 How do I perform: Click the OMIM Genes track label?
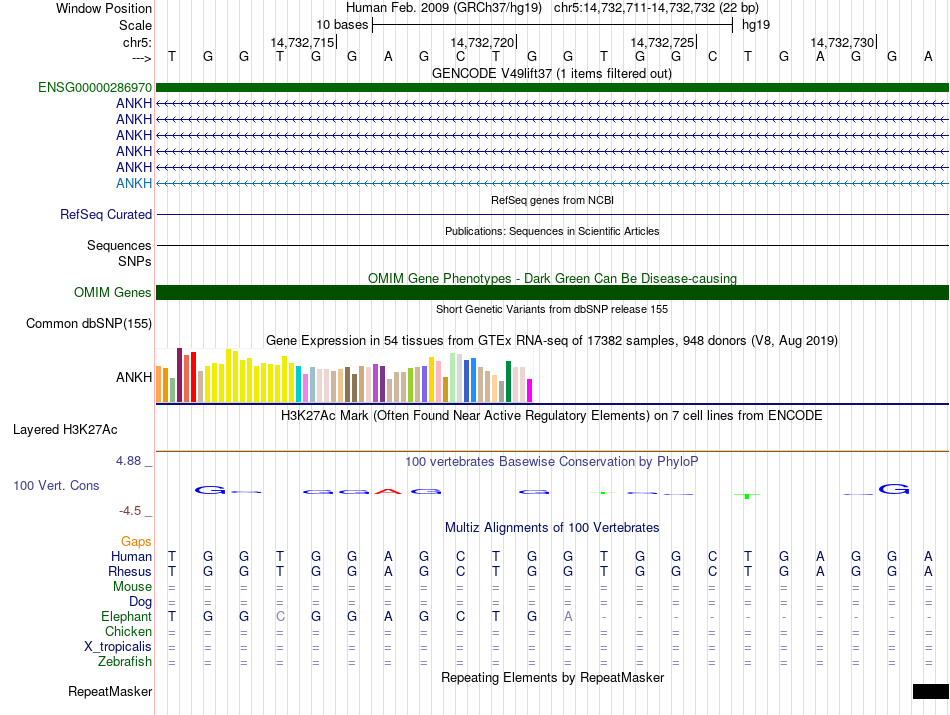click(x=113, y=293)
